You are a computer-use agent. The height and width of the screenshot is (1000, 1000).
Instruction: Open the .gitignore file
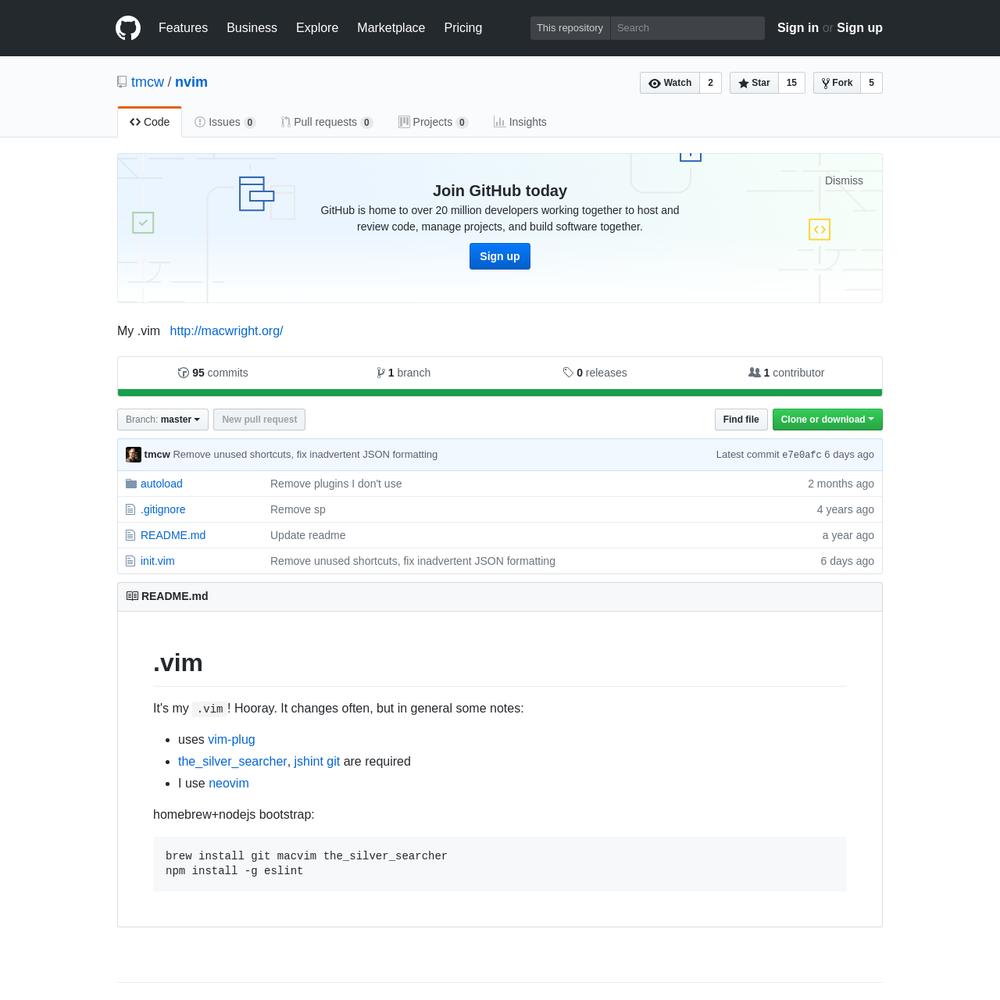163,510
